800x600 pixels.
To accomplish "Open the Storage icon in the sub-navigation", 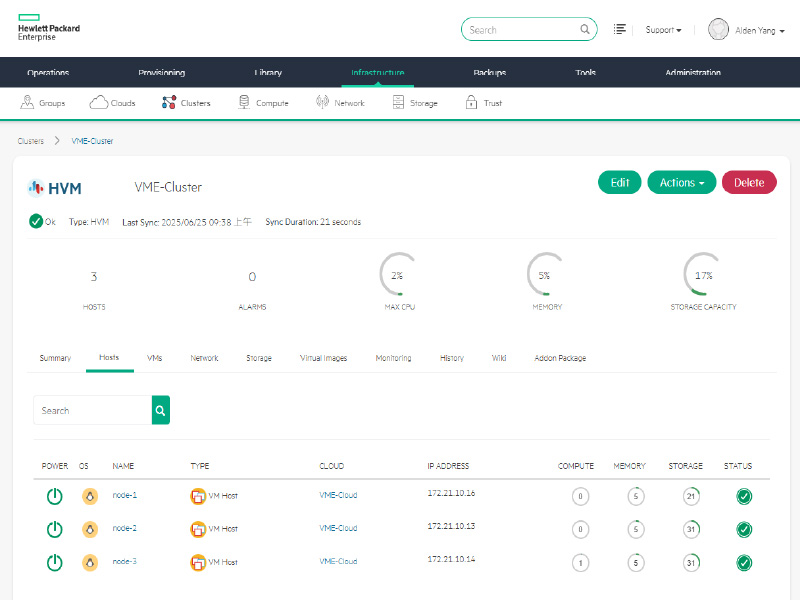I will pyautogui.click(x=398, y=103).
